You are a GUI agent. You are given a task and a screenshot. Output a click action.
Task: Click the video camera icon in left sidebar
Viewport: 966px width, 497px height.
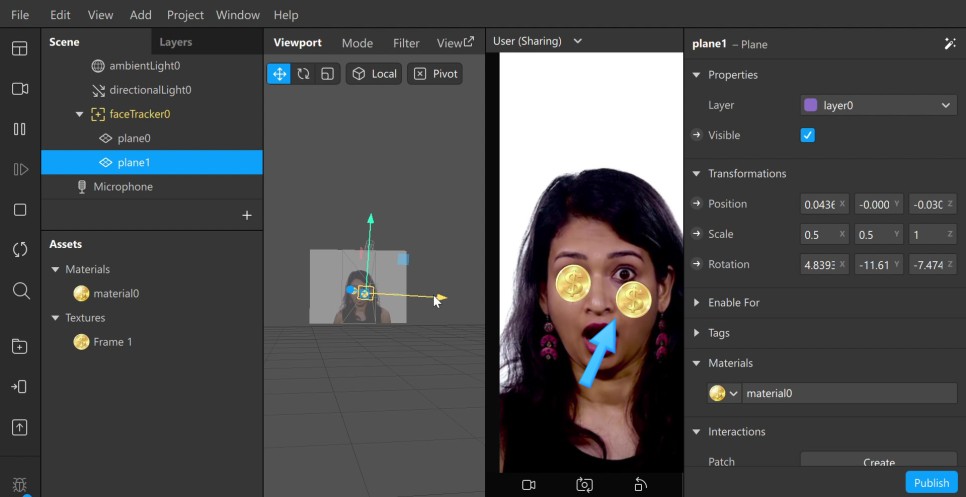click(20, 89)
